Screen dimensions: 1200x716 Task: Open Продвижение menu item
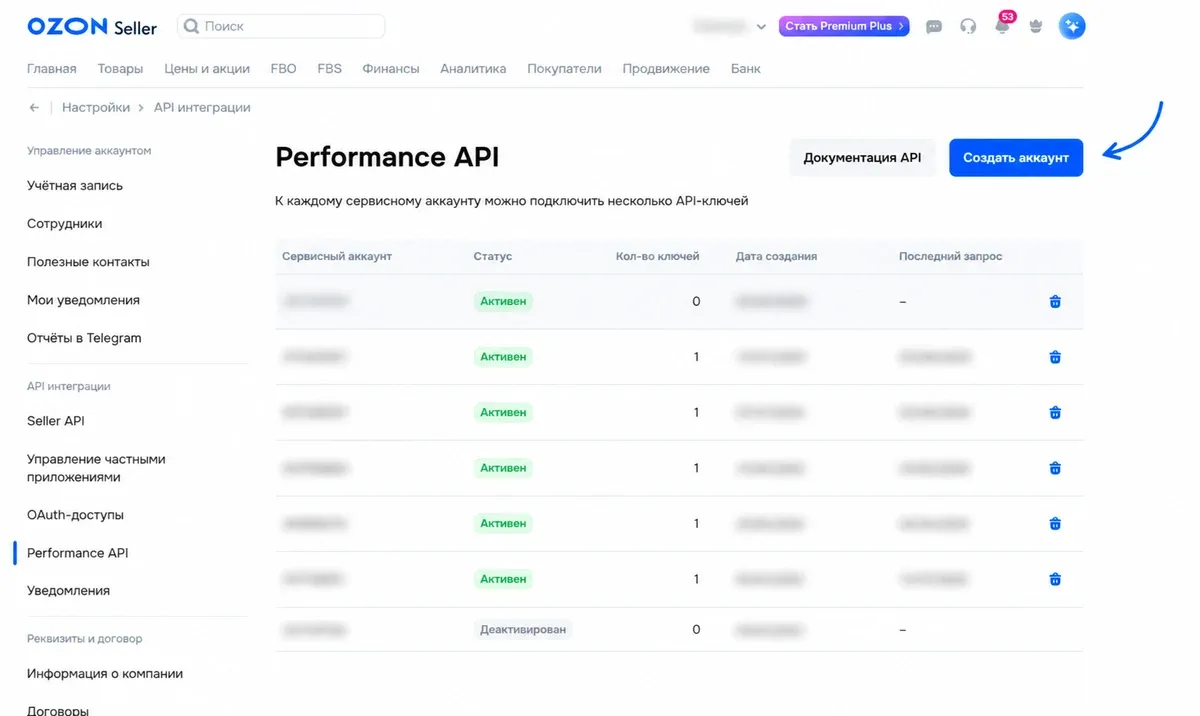tap(666, 69)
